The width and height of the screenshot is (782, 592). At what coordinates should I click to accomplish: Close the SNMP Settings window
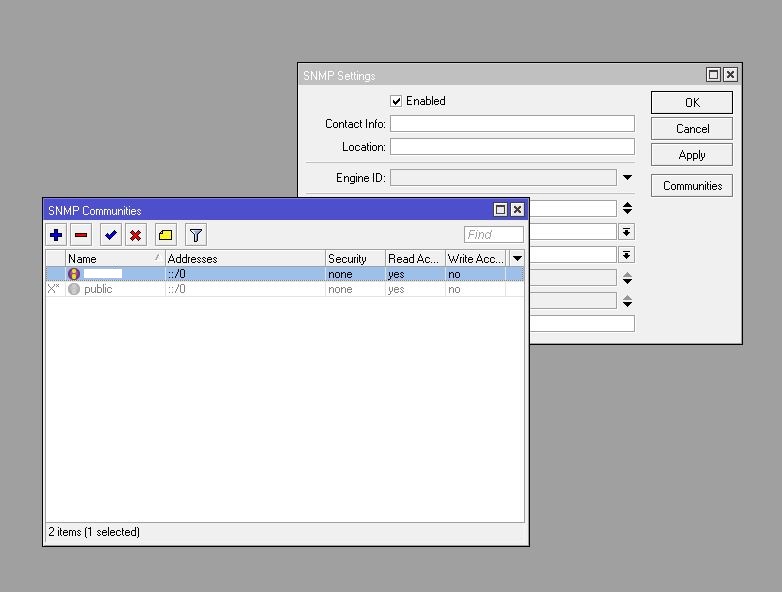click(730, 75)
